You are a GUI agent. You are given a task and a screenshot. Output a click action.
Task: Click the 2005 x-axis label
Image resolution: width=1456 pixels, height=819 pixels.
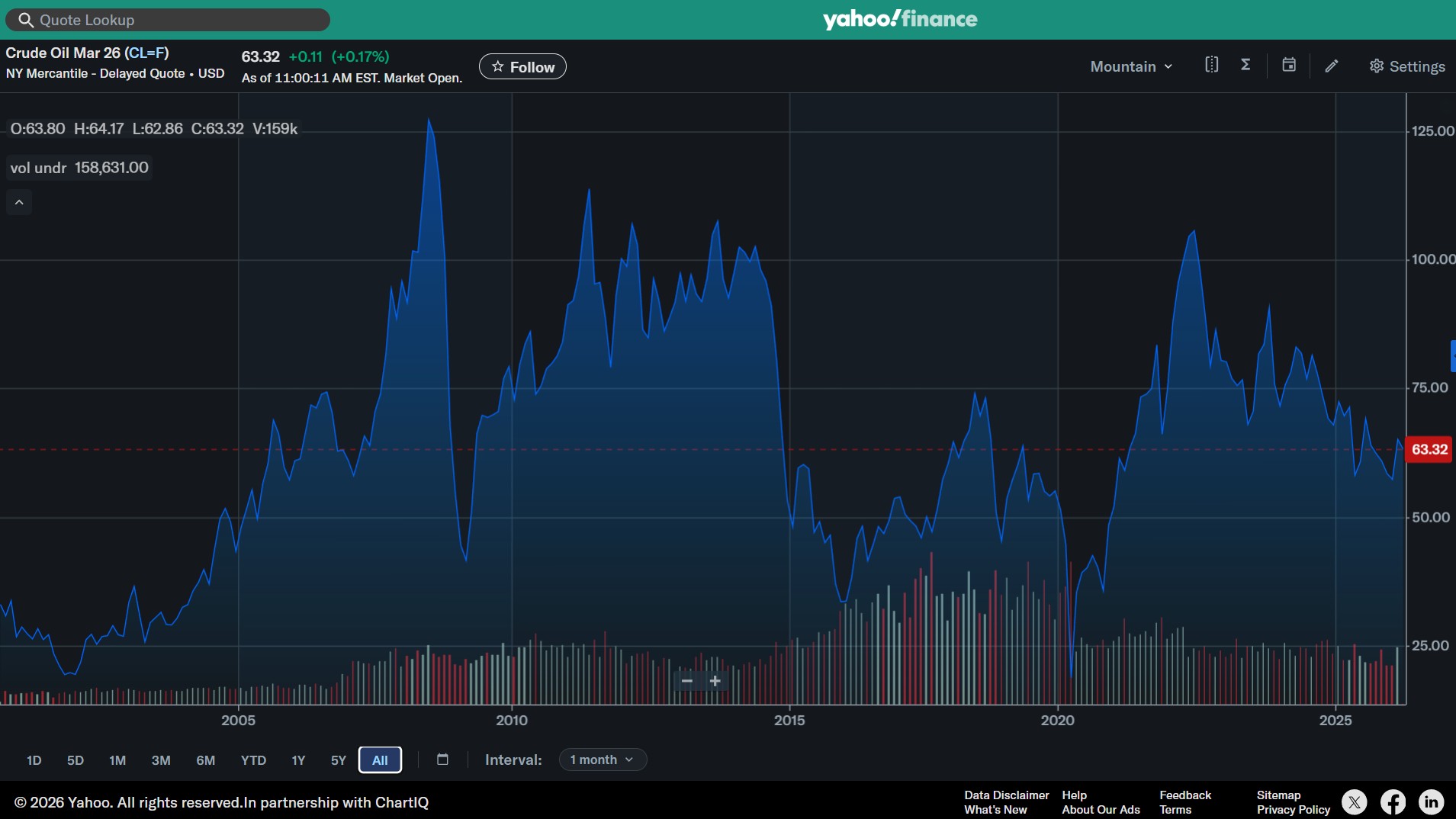click(238, 720)
